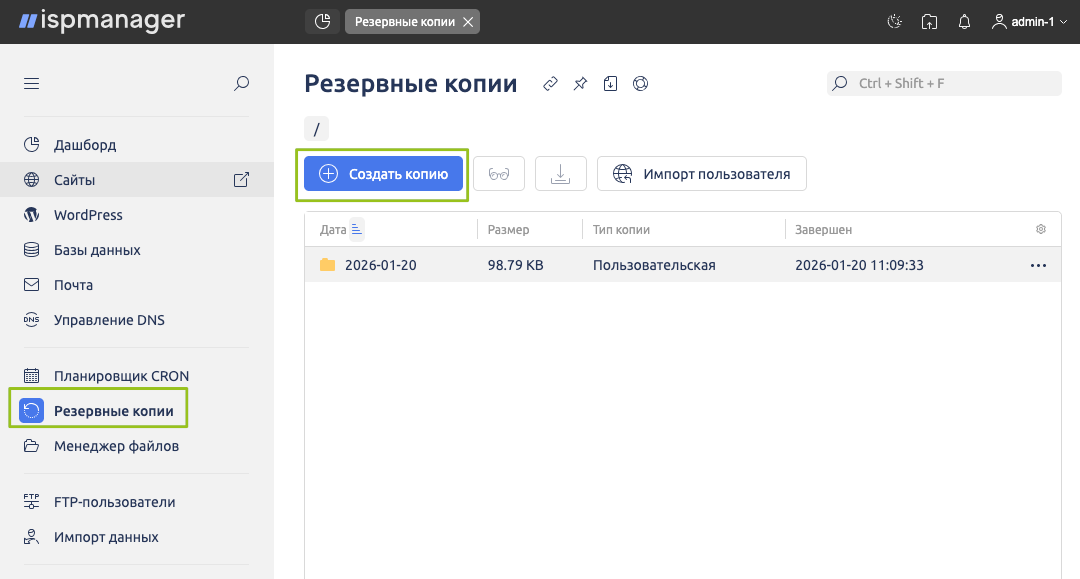This screenshot has height=579, width=1080.
Task: Open Менеджер файлов in sidebar
Action: tap(116, 446)
